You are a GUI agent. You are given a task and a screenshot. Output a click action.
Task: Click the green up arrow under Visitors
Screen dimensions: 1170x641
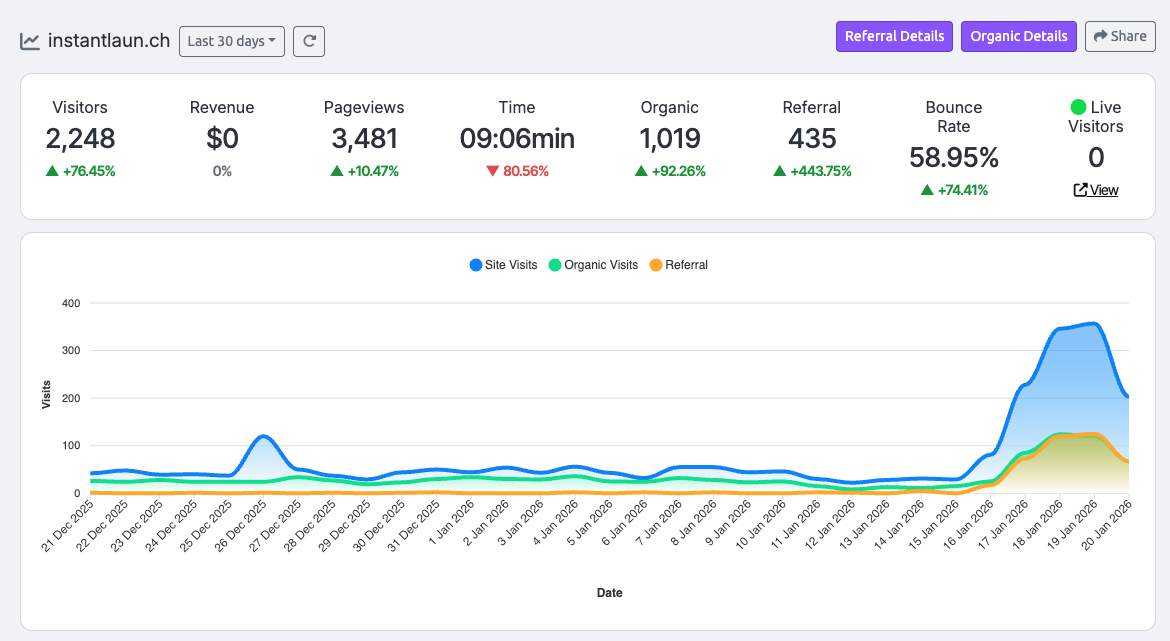(52, 171)
